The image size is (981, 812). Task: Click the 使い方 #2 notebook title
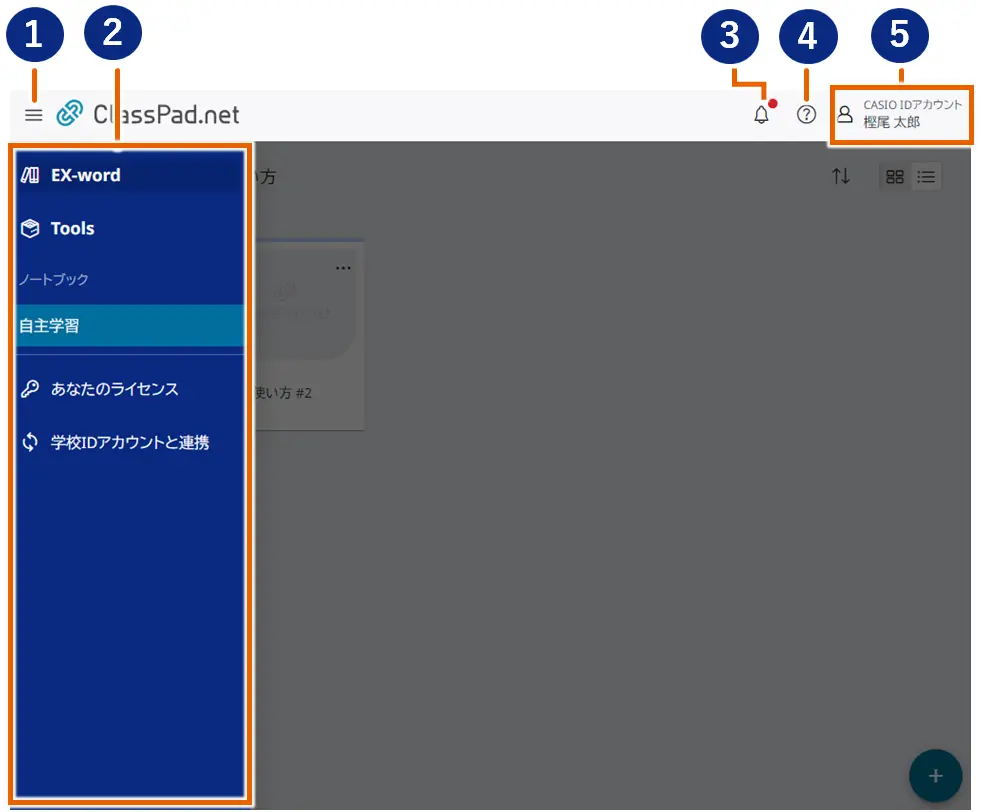286,393
